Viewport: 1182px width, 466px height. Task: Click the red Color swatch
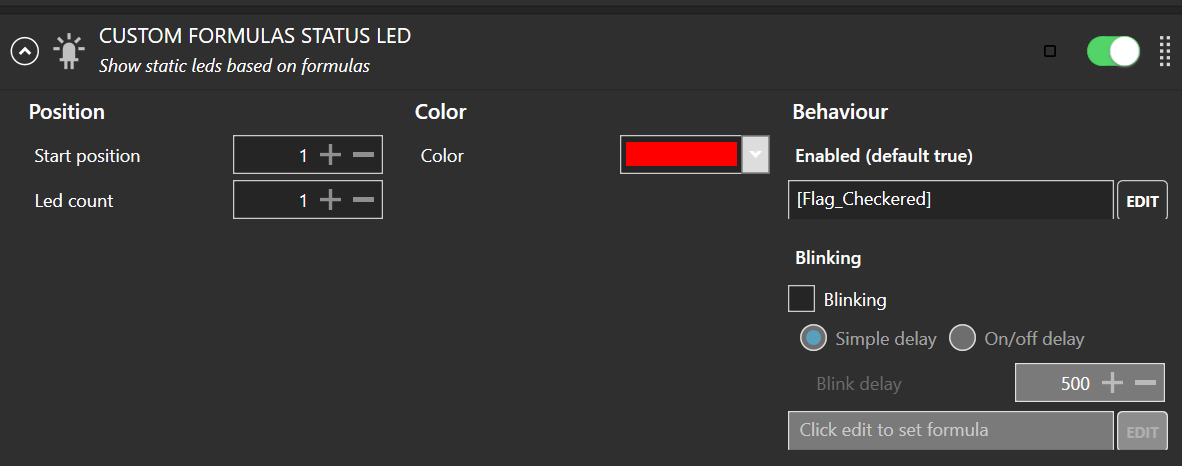pos(681,155)
